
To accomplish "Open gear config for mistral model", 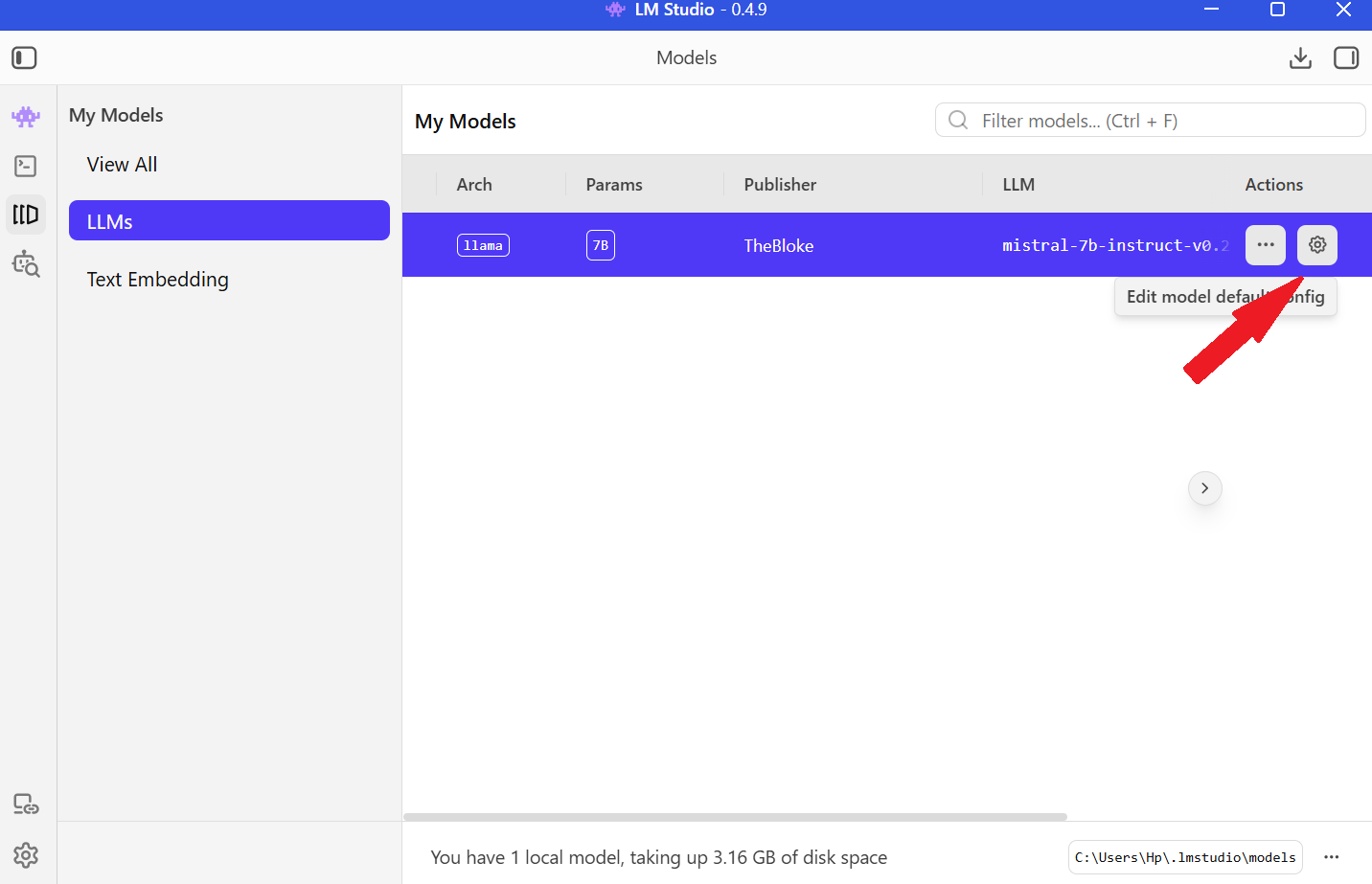I will click(x=1317, y=244).
